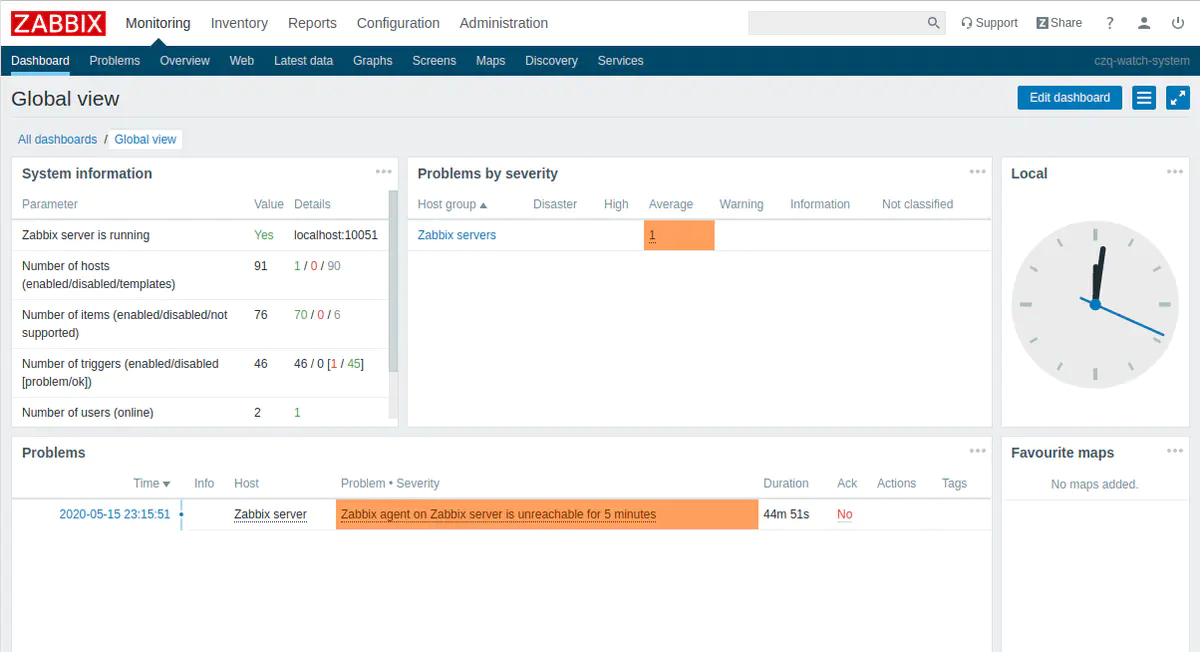Click the Global view breadcrumb
Image resolution: width=1200 pixels, height=652 pixels.
145,140
